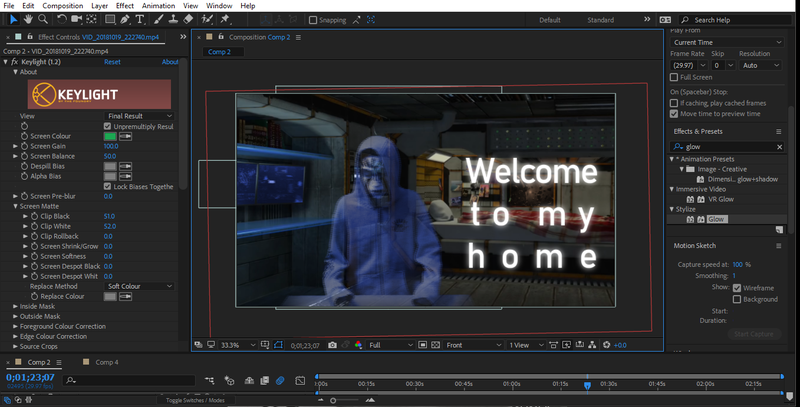Uncheck Move time to preview time
Image resolution: width=800 pixels, height=407 pixels.
point(674,114)
